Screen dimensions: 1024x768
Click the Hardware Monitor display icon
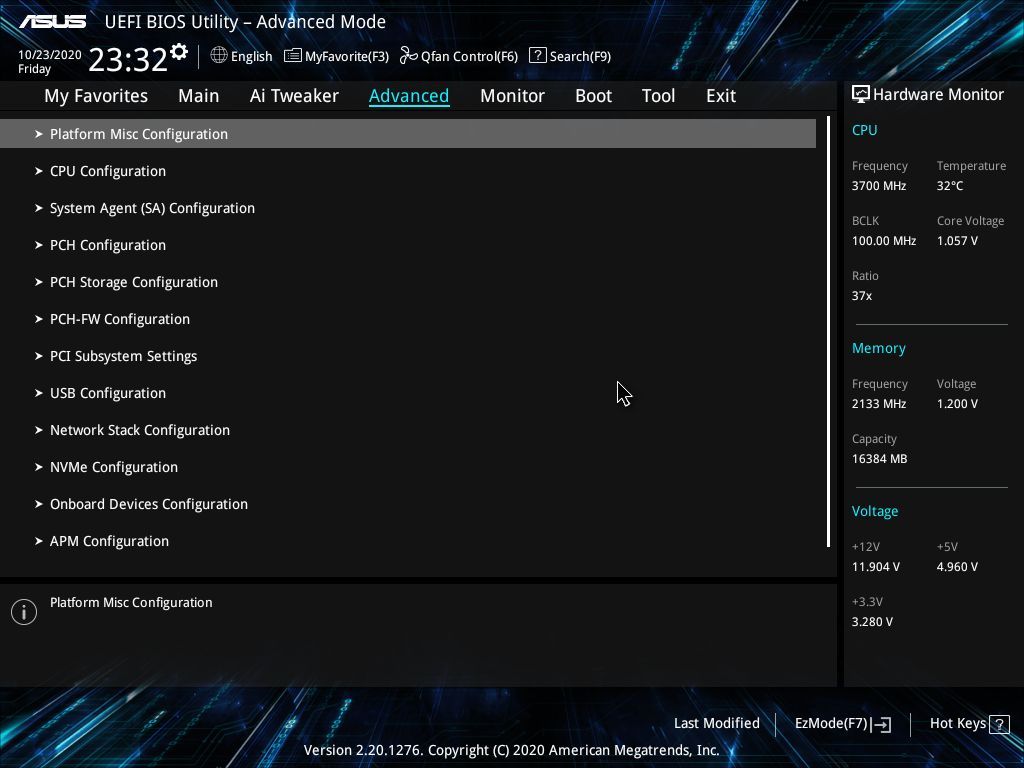point(860,94)
